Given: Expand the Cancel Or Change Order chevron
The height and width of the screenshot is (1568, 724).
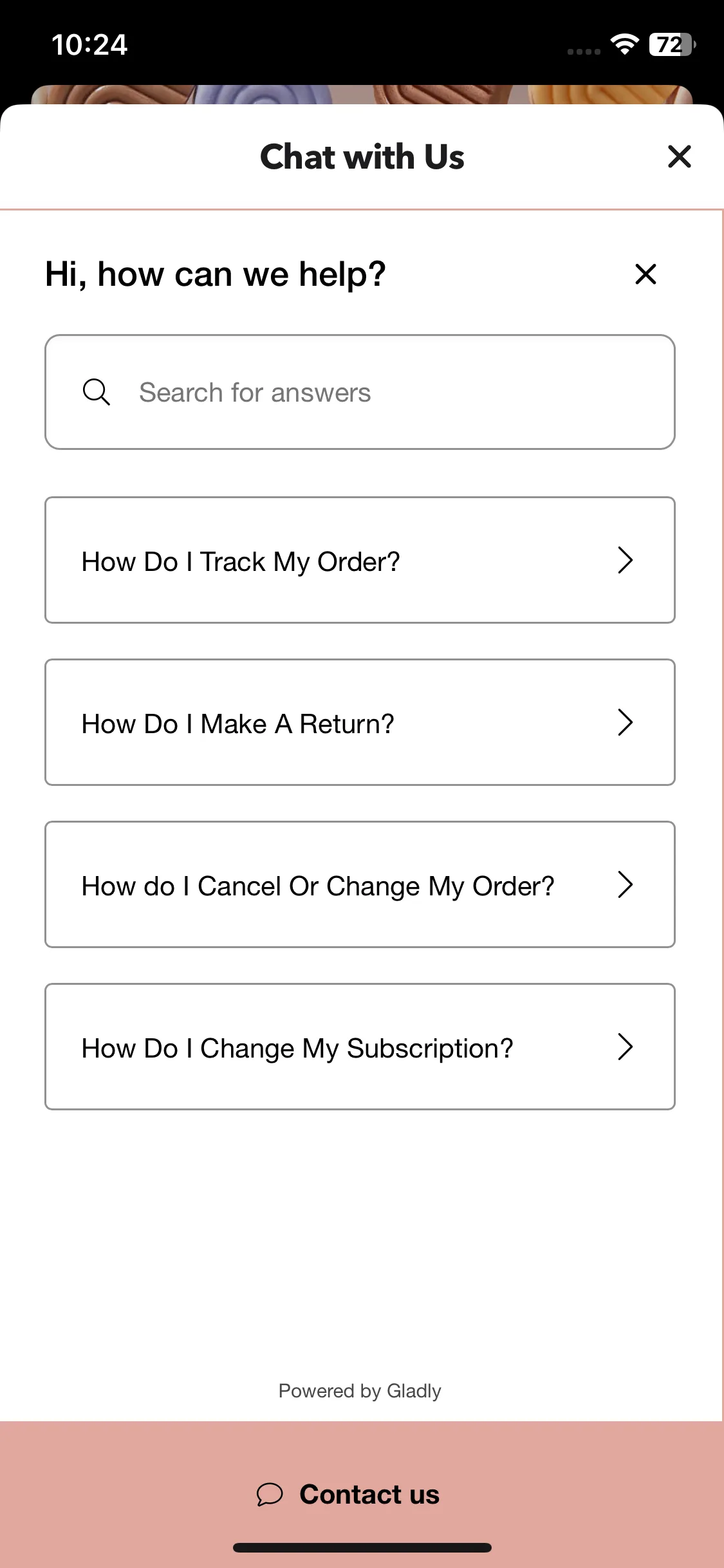Looking at the screenshot, I should [x=625, y=884].
